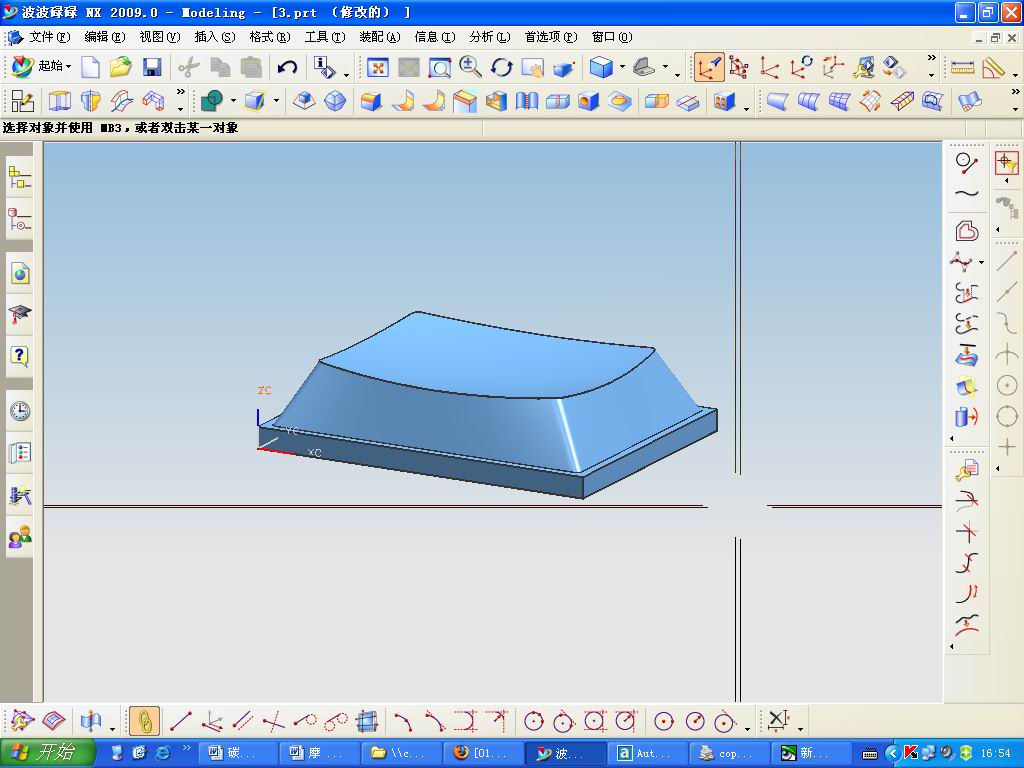Select the Arc tool in curve toolbar
1024x768 pixels.
(403, 722)
